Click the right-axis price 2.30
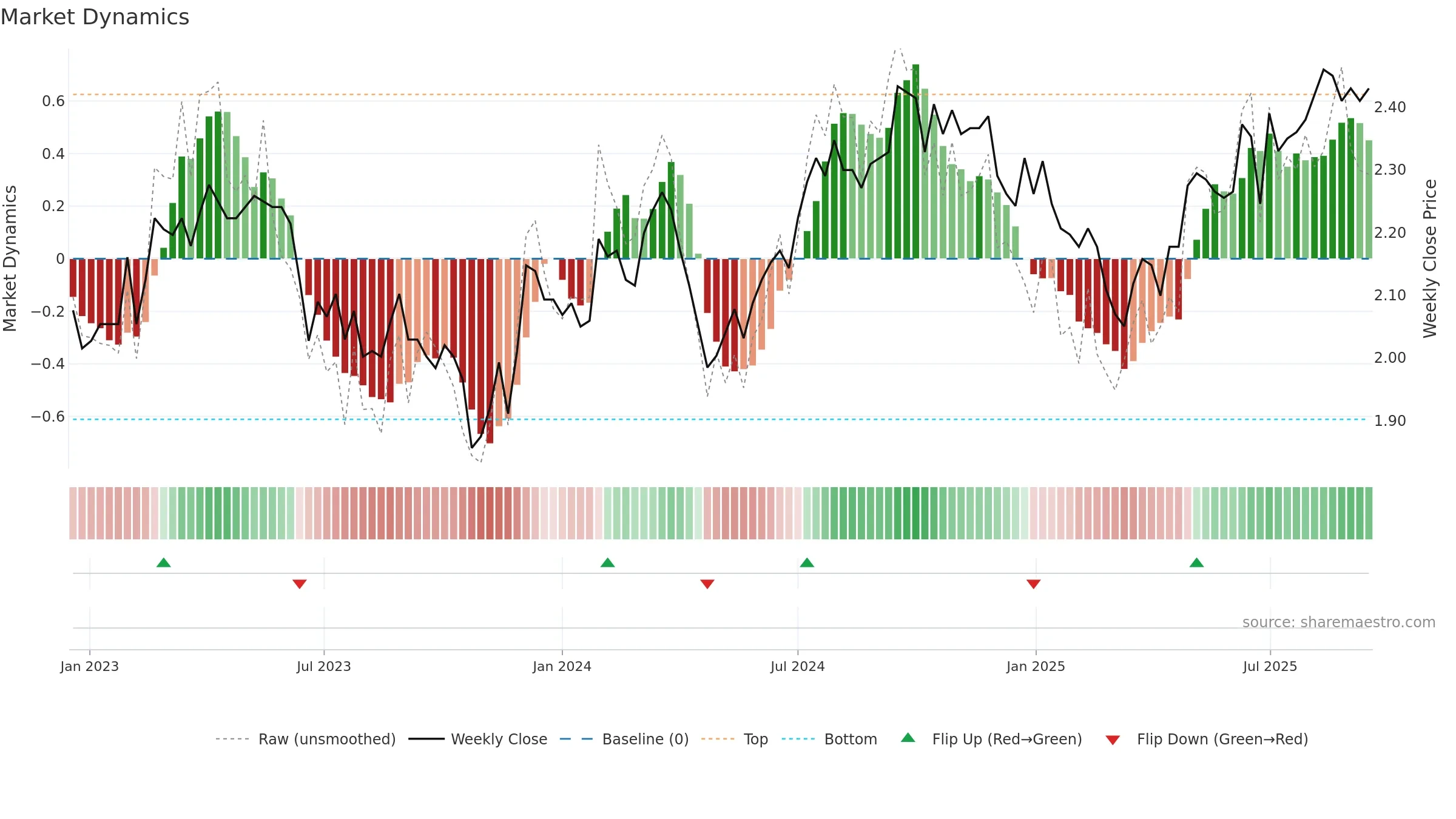 (x=1390, y=170)
